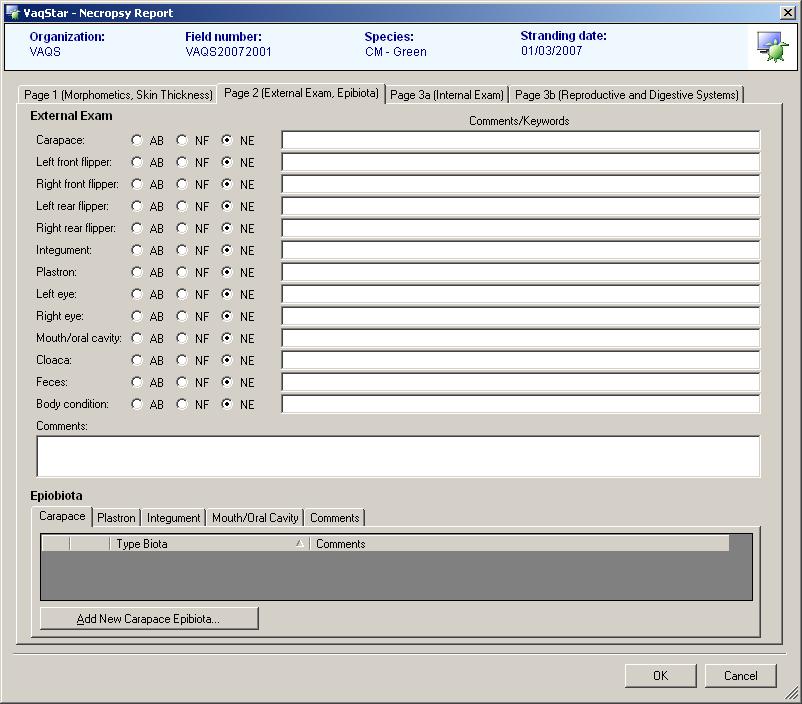Close the Necropsy Report window

pyautogui.click(x=787, y=13)
